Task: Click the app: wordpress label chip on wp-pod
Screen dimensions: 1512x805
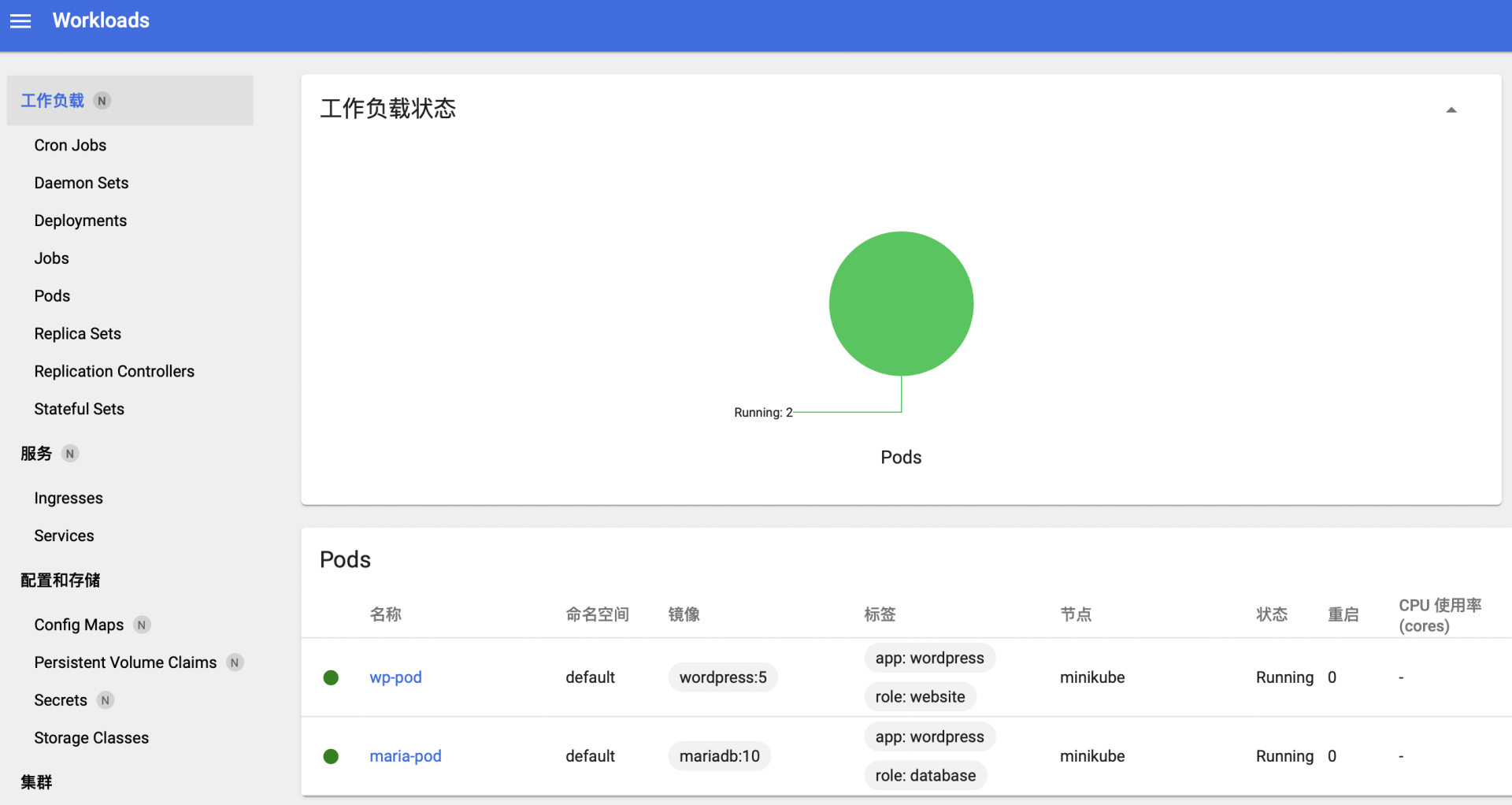Action: (x=929, y=658)
